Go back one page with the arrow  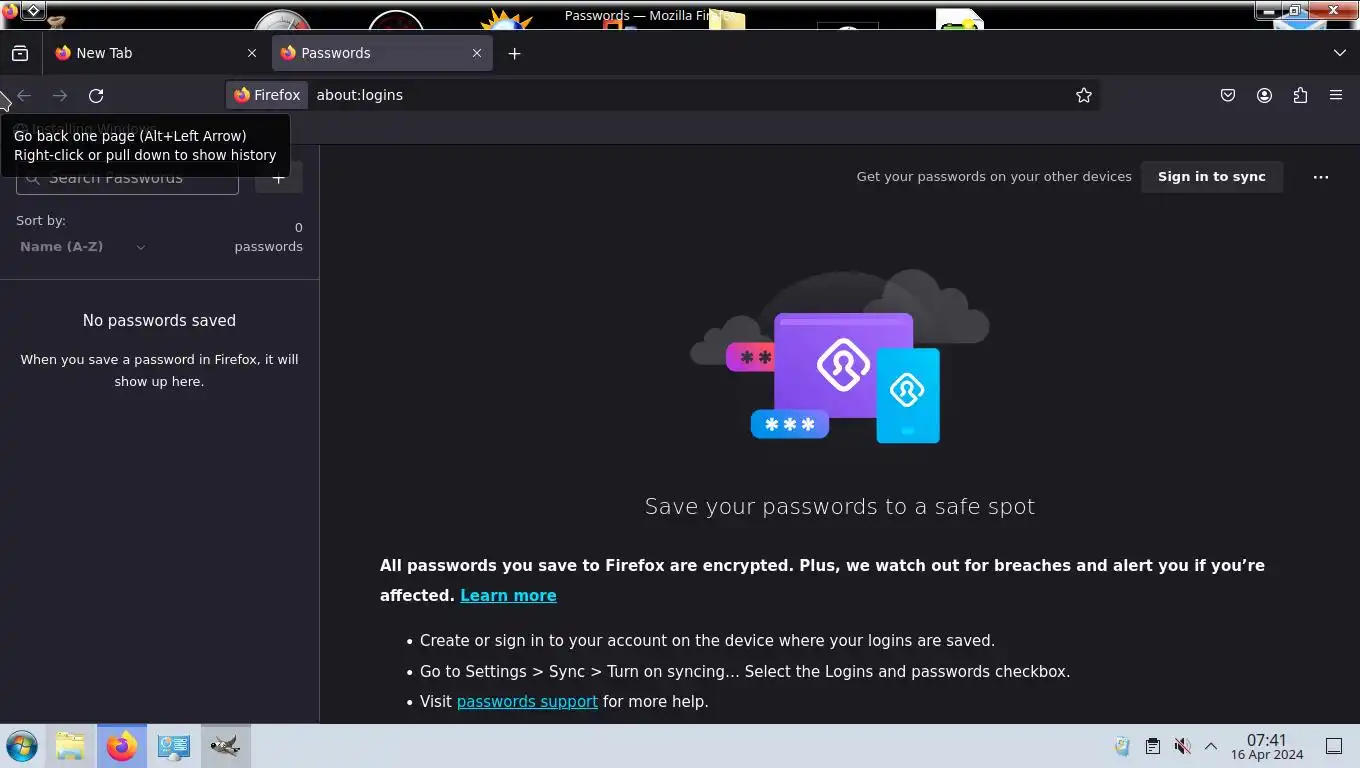click(x=24, y=95)
